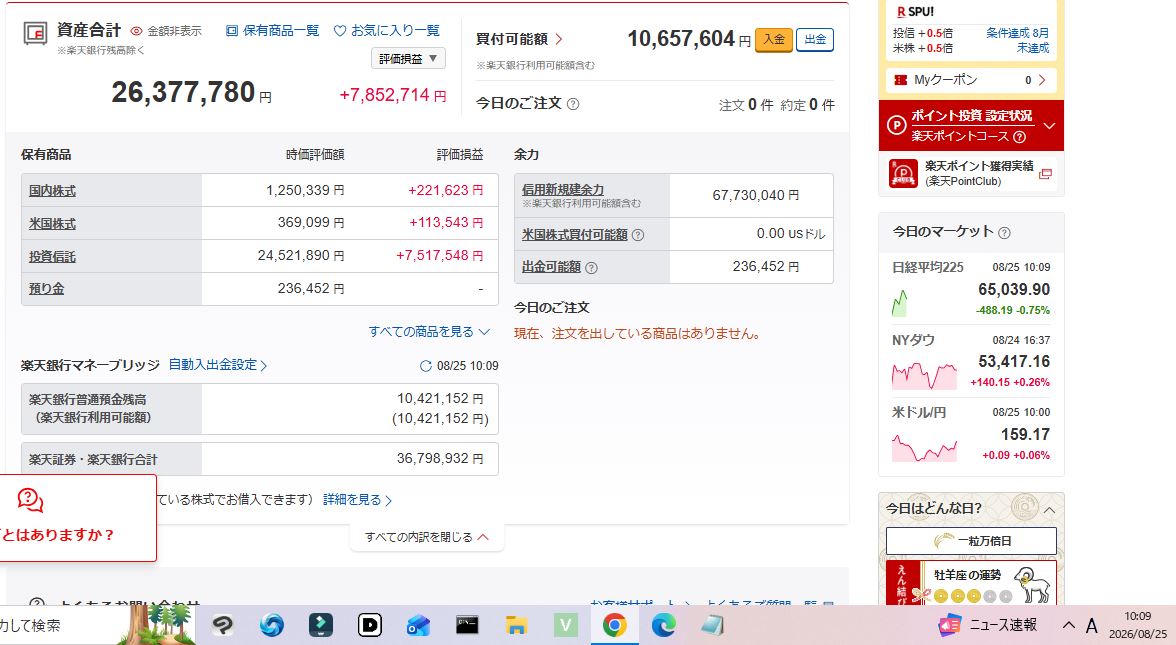Viewport: 1176px width, 645px height.
Task: Open 米ドル/円 mini chart
Action: 924,447
